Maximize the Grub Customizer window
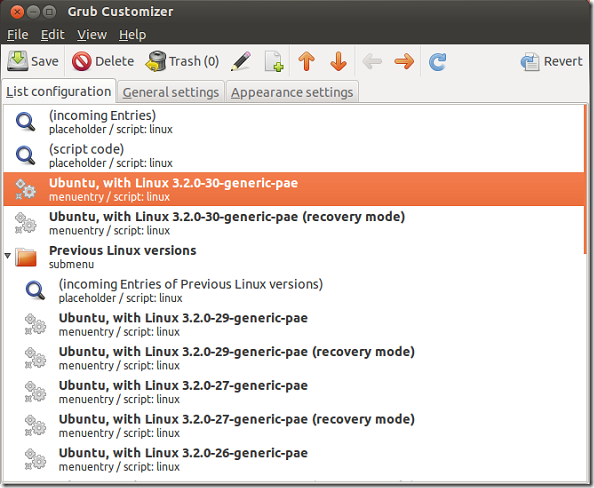Screen dimensions: 594x488 coord(49,12)
